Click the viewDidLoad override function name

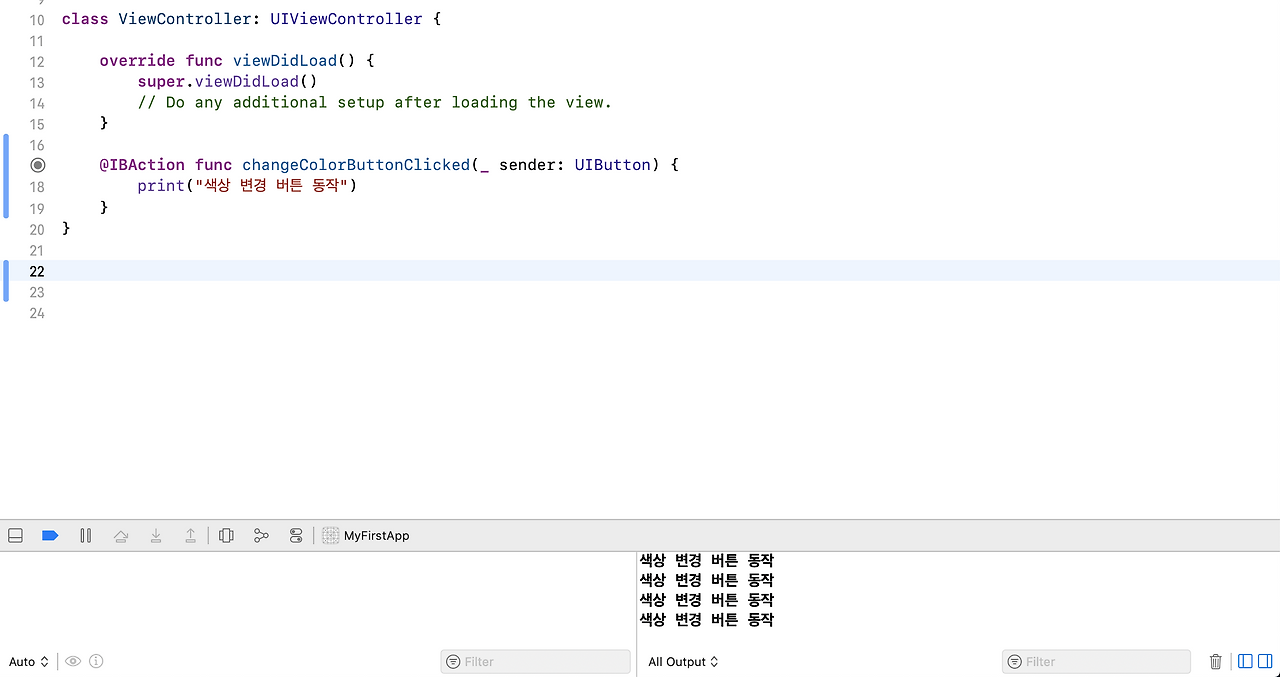[x=285, y=61]
